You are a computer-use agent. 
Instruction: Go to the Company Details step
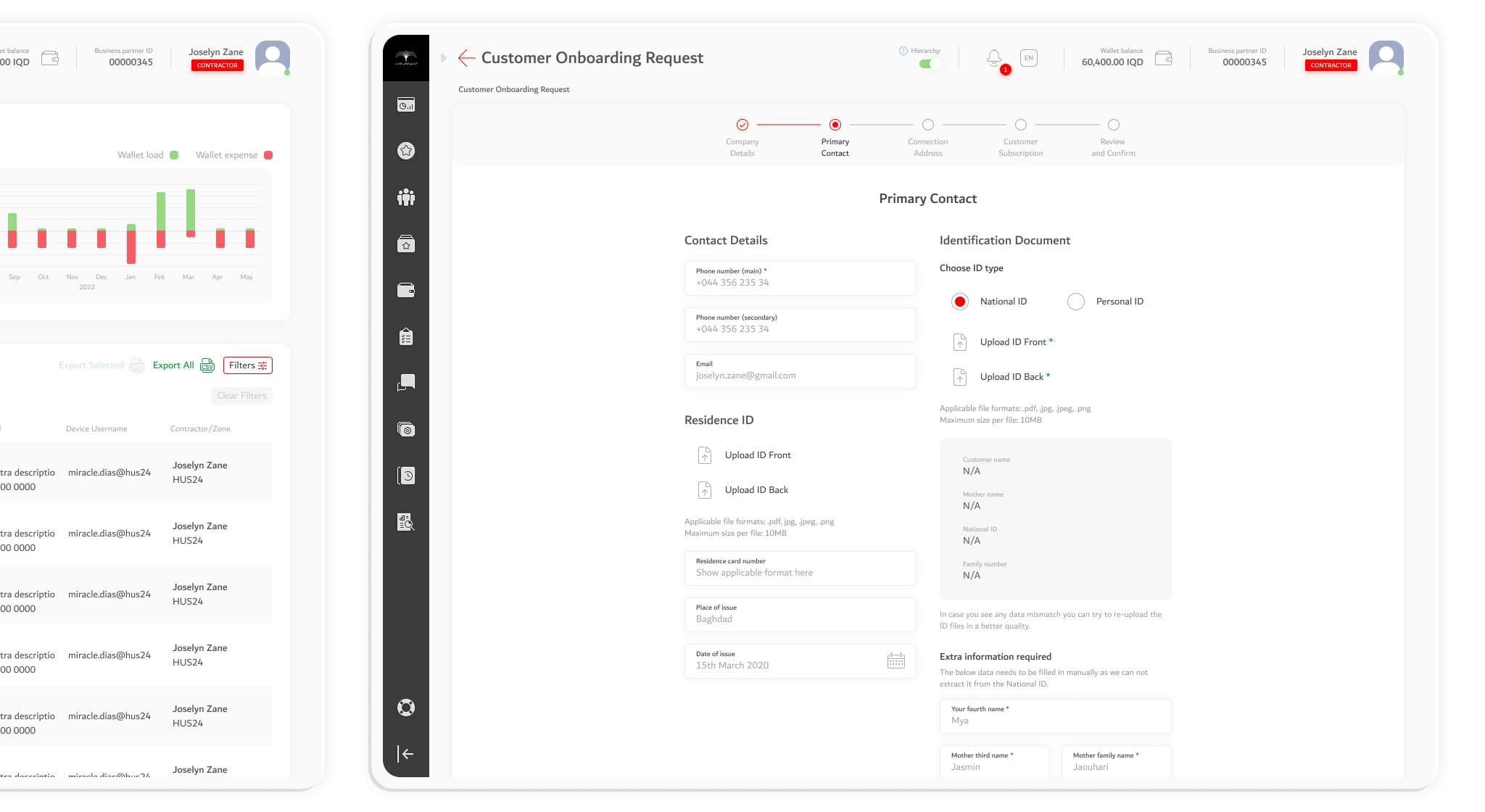point(742,125)
